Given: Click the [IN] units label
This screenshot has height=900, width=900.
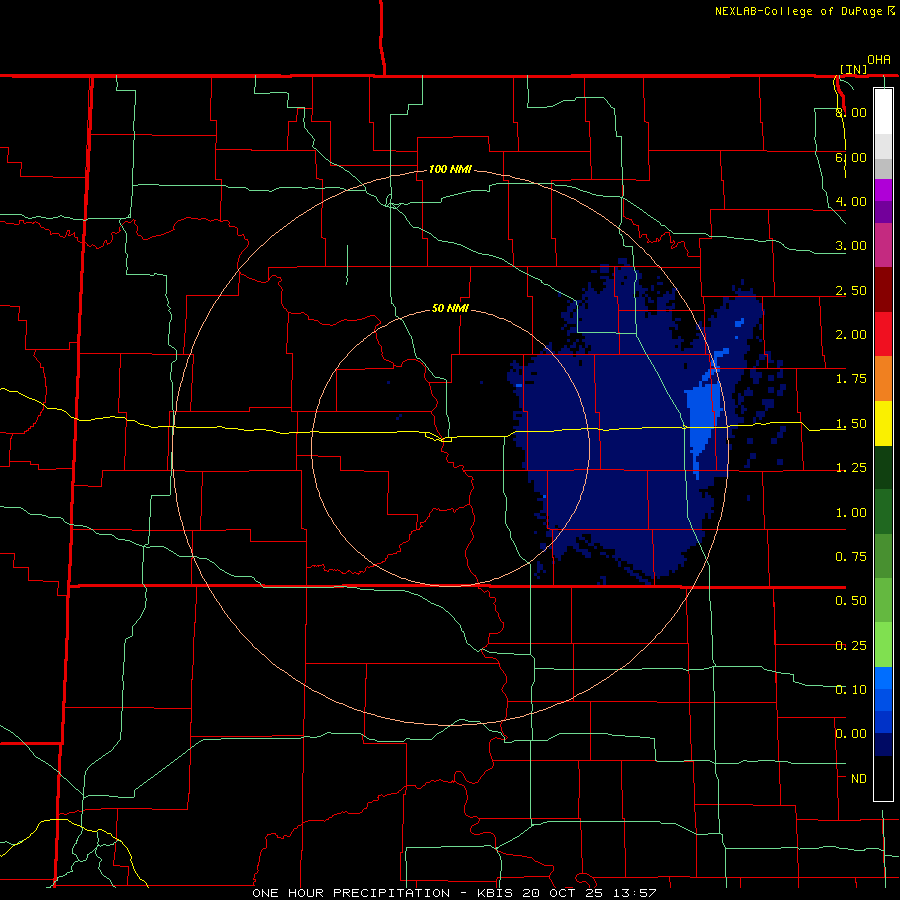Looking at the screenshot, I should click(x=854, y=69).
